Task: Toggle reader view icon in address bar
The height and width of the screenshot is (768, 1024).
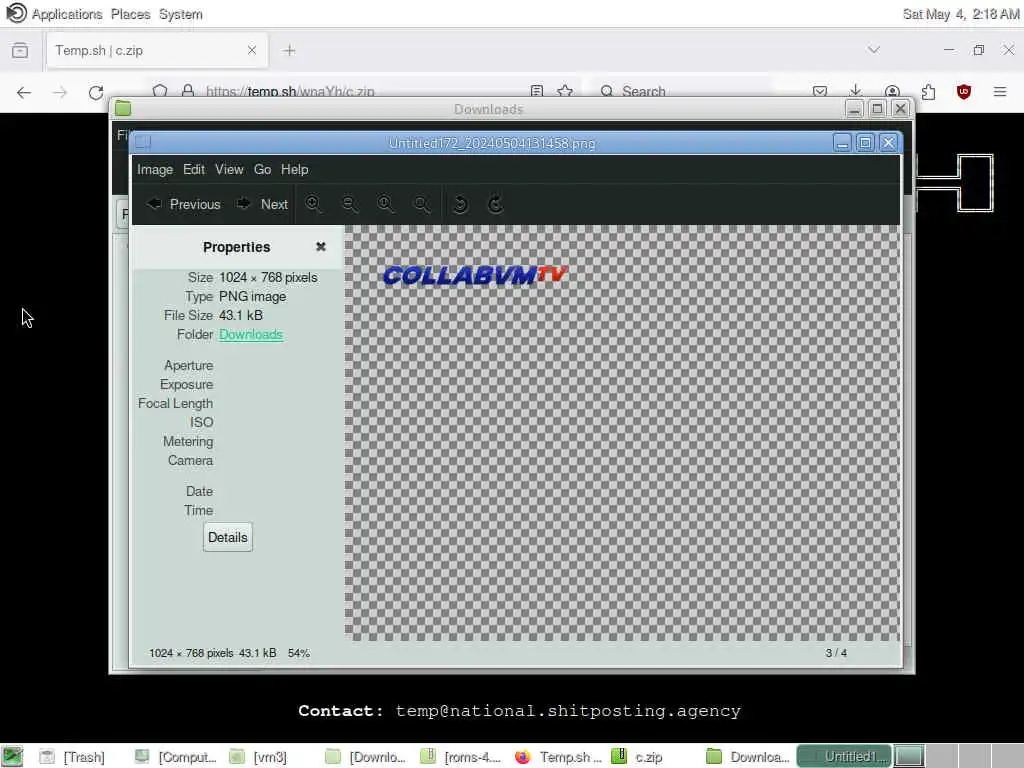Action: pyautogui.click(x=537, y=91)
